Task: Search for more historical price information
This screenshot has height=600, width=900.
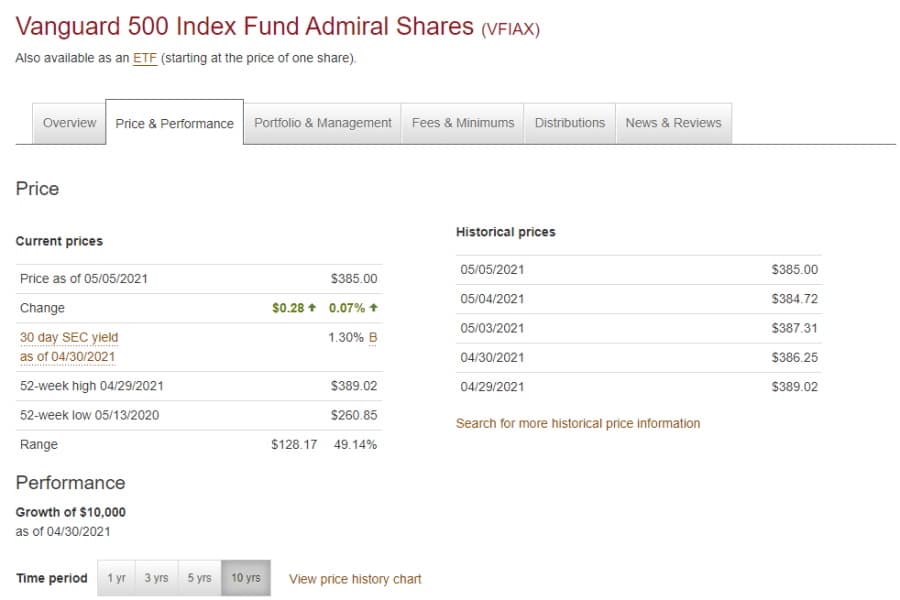Action: (578, 423)
